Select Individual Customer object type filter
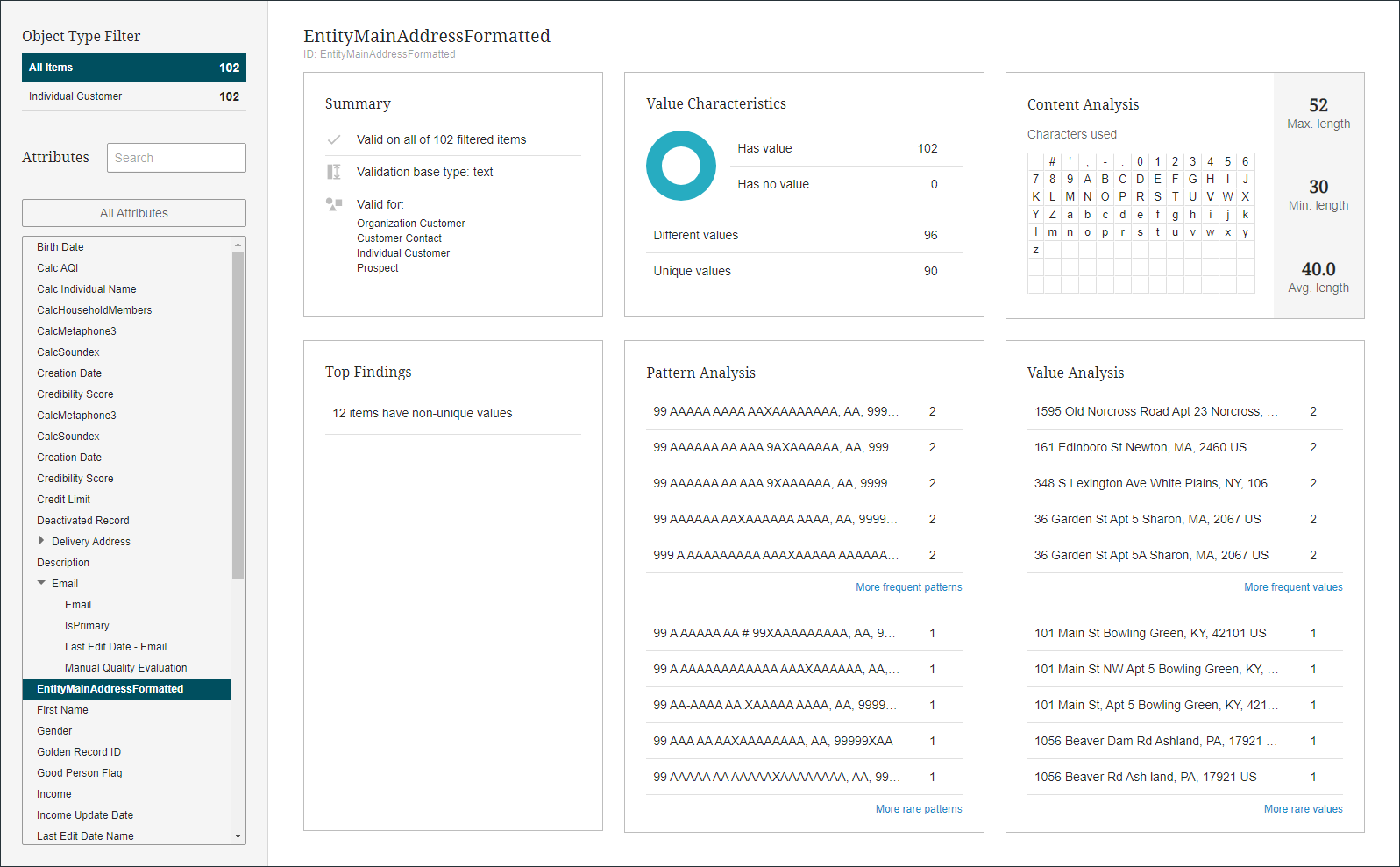 133,96
